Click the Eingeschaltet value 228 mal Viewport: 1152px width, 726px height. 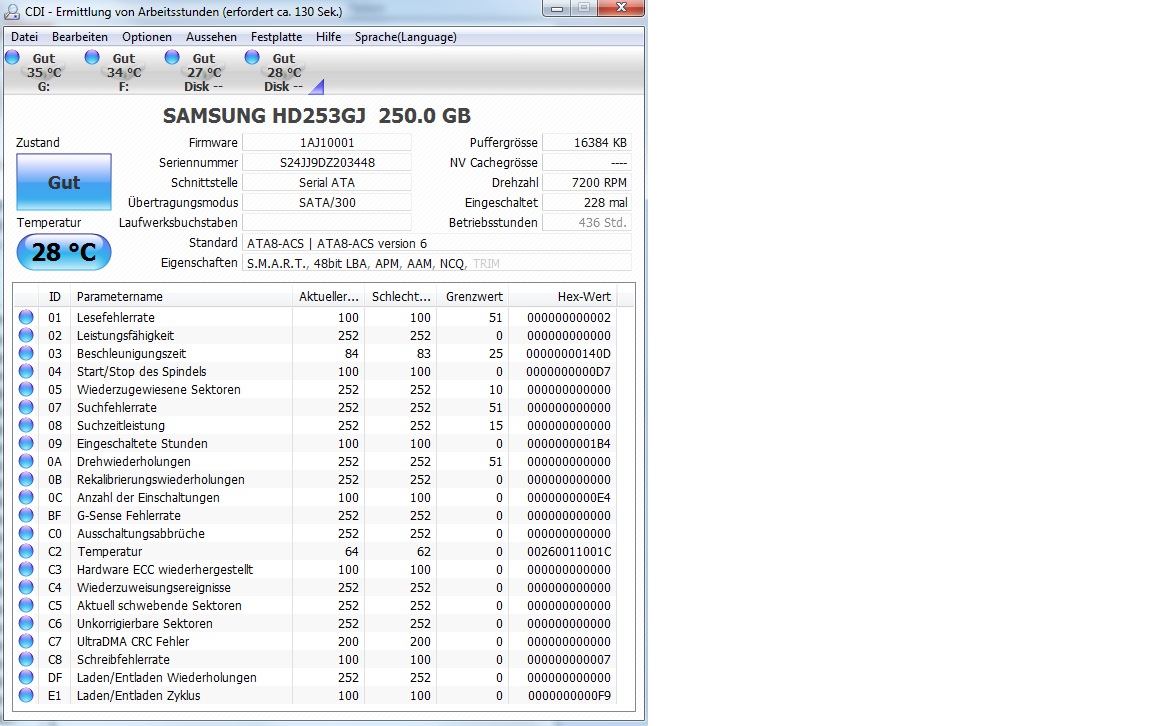point(586,202)
